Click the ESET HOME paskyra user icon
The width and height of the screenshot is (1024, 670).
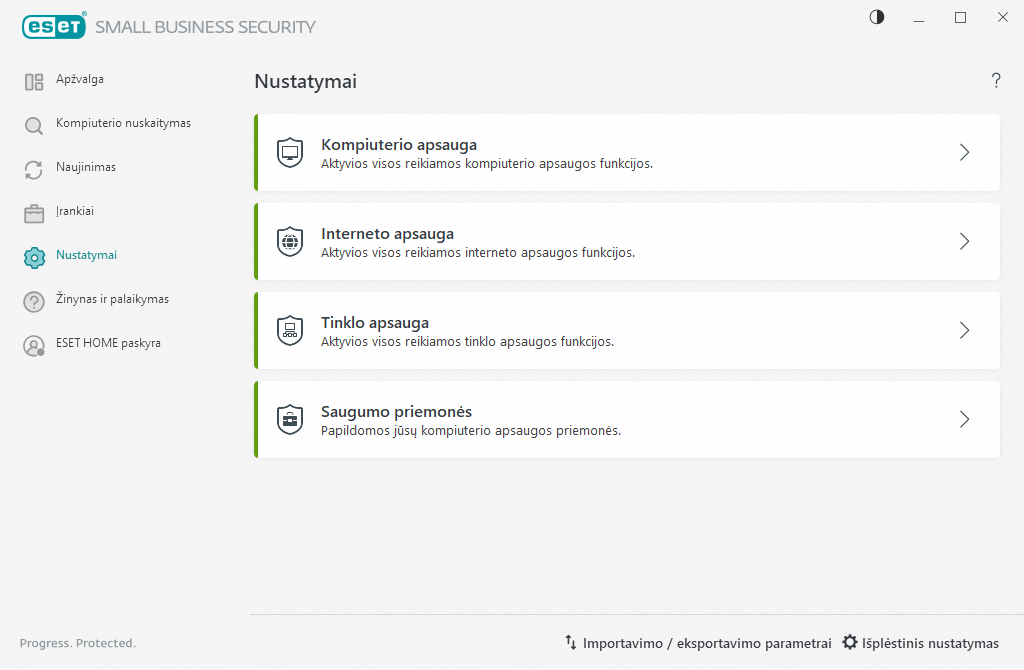pos(34,346)
